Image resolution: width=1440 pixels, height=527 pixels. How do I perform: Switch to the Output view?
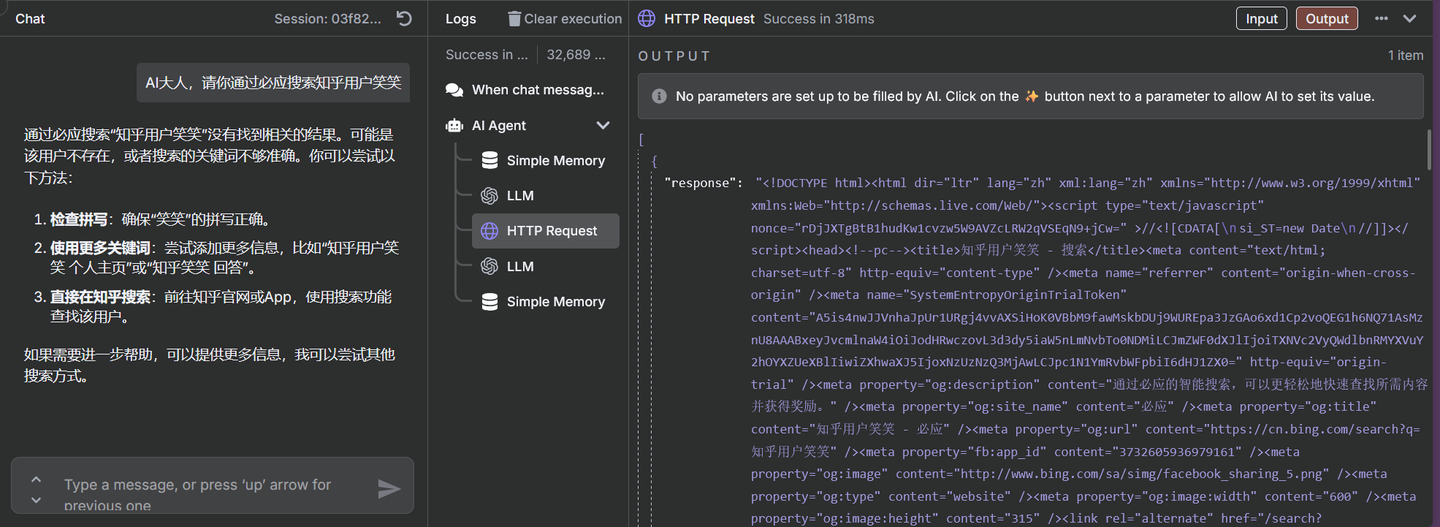(1326, 18)
